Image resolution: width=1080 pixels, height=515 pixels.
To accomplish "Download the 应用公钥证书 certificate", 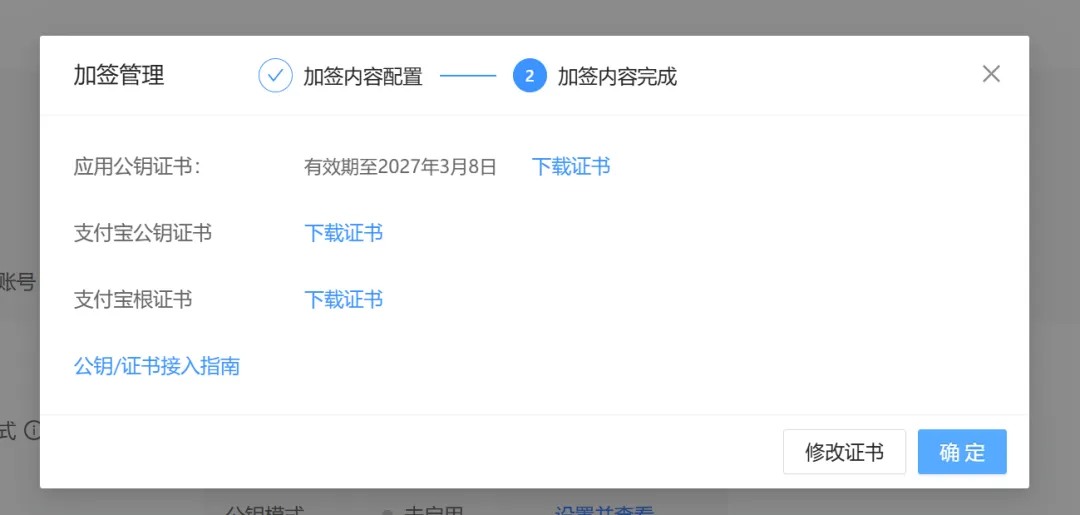I will tap(571, 167).
